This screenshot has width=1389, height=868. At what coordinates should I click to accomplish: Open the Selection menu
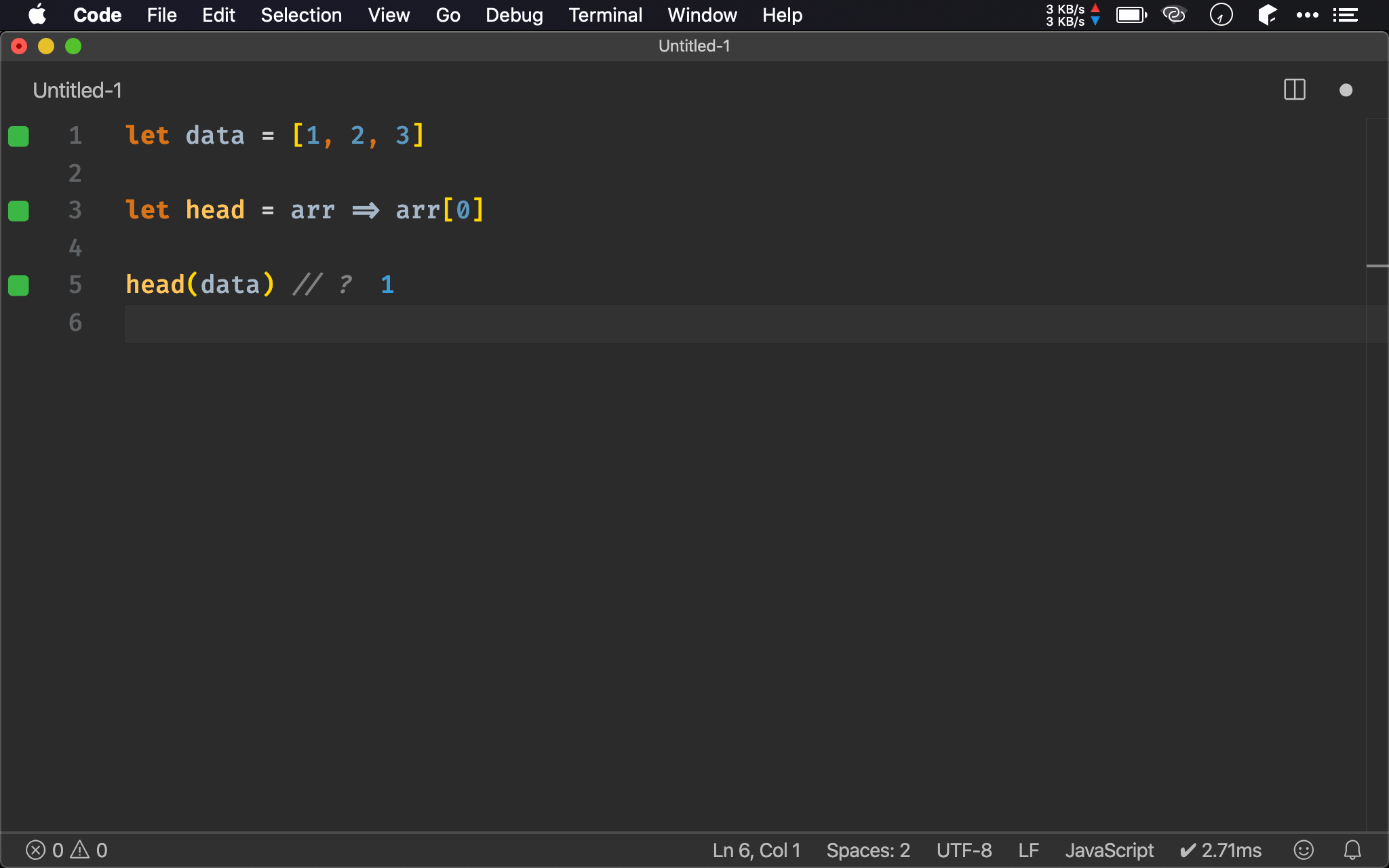coord(301,15)
